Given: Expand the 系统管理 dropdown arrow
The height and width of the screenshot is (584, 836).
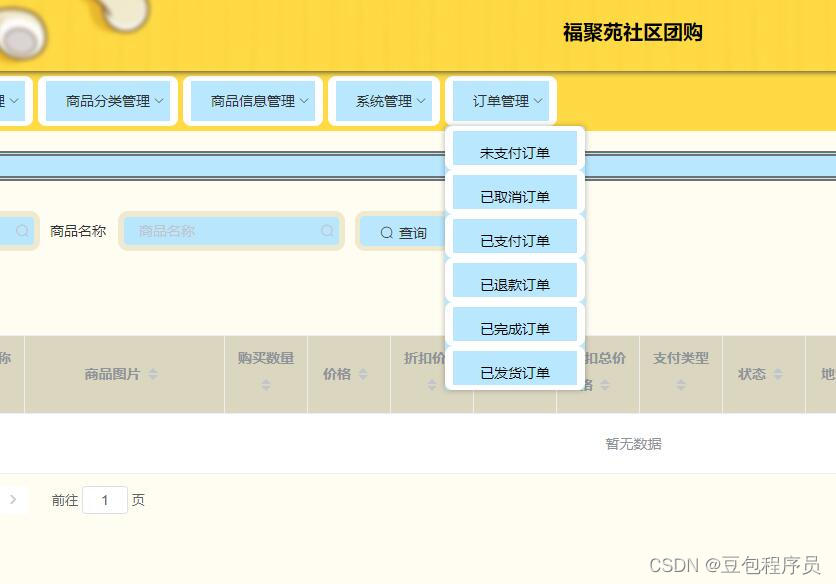Looking at the screenshot, I should pyautogui.click(x=421, y=100).
